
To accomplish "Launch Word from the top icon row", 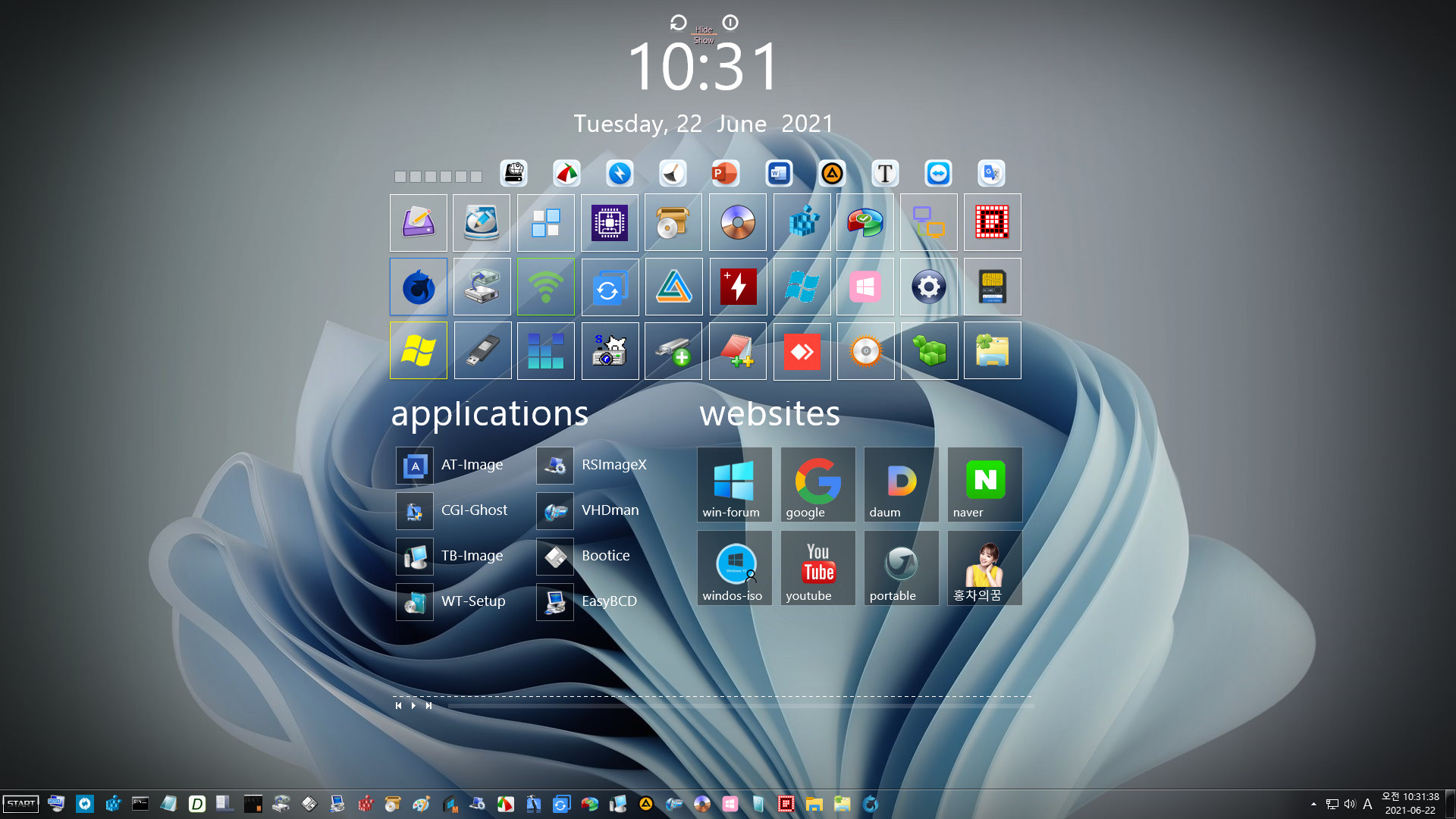I will (779, 174).
